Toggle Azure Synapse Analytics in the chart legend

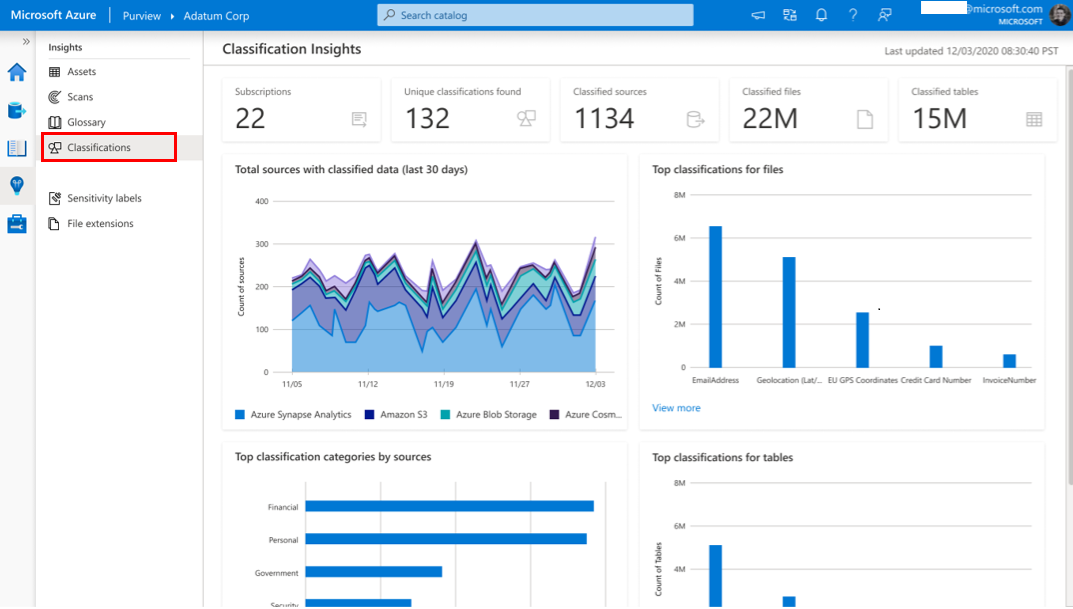pyautogui.click(x=299, y=413)
